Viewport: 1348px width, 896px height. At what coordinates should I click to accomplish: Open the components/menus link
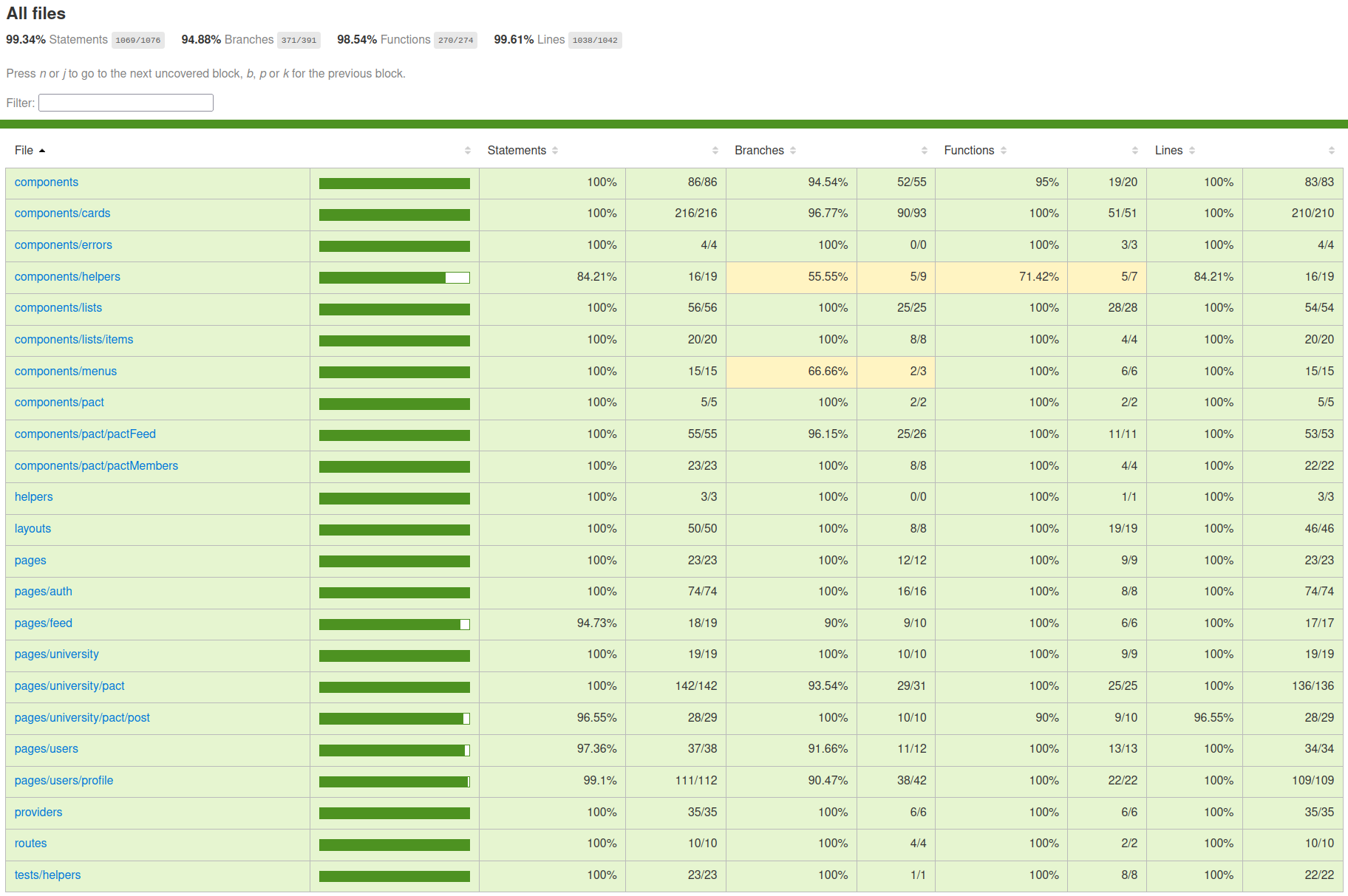[x=66, y=372]
